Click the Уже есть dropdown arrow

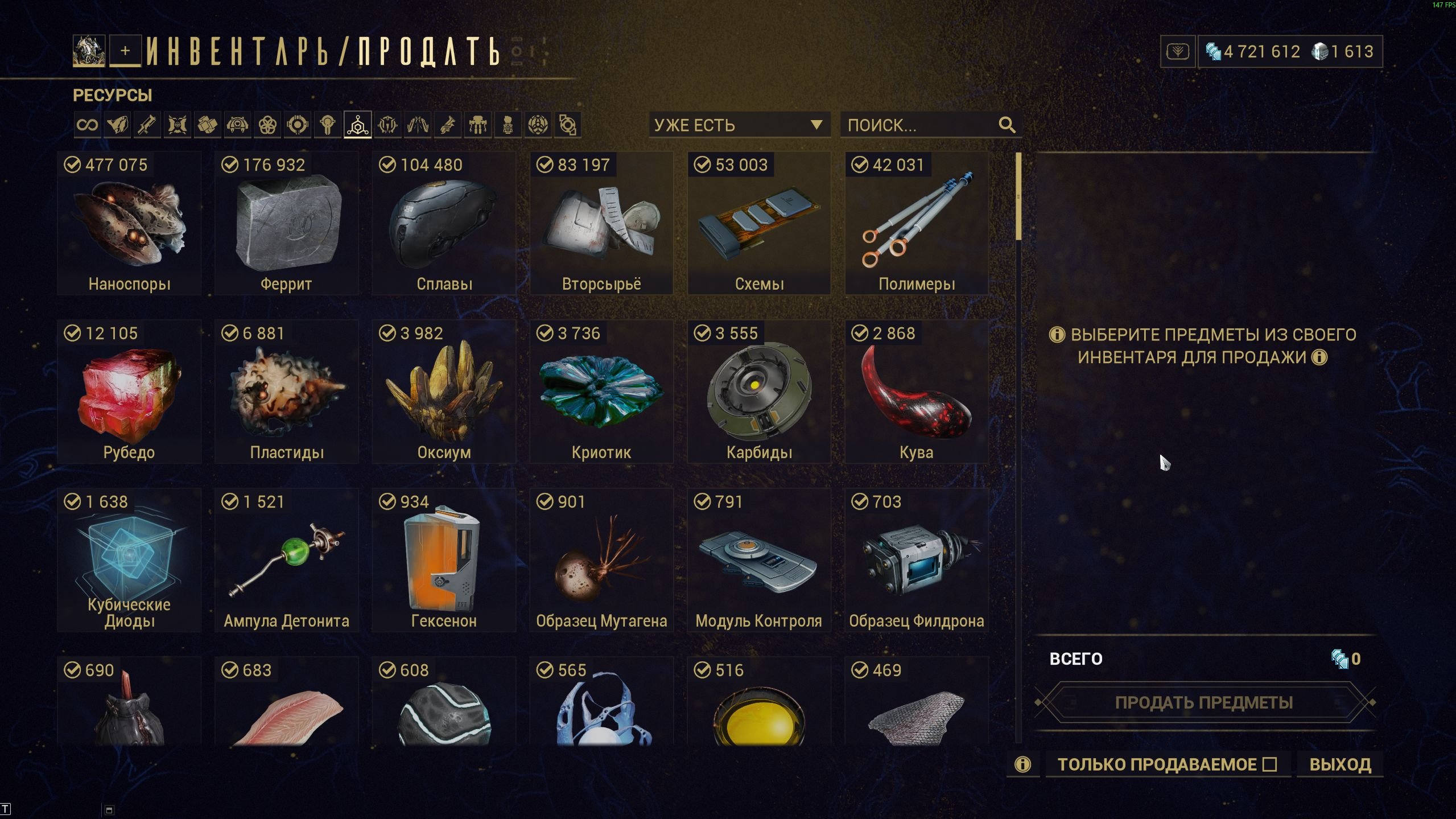pos(816,125)
